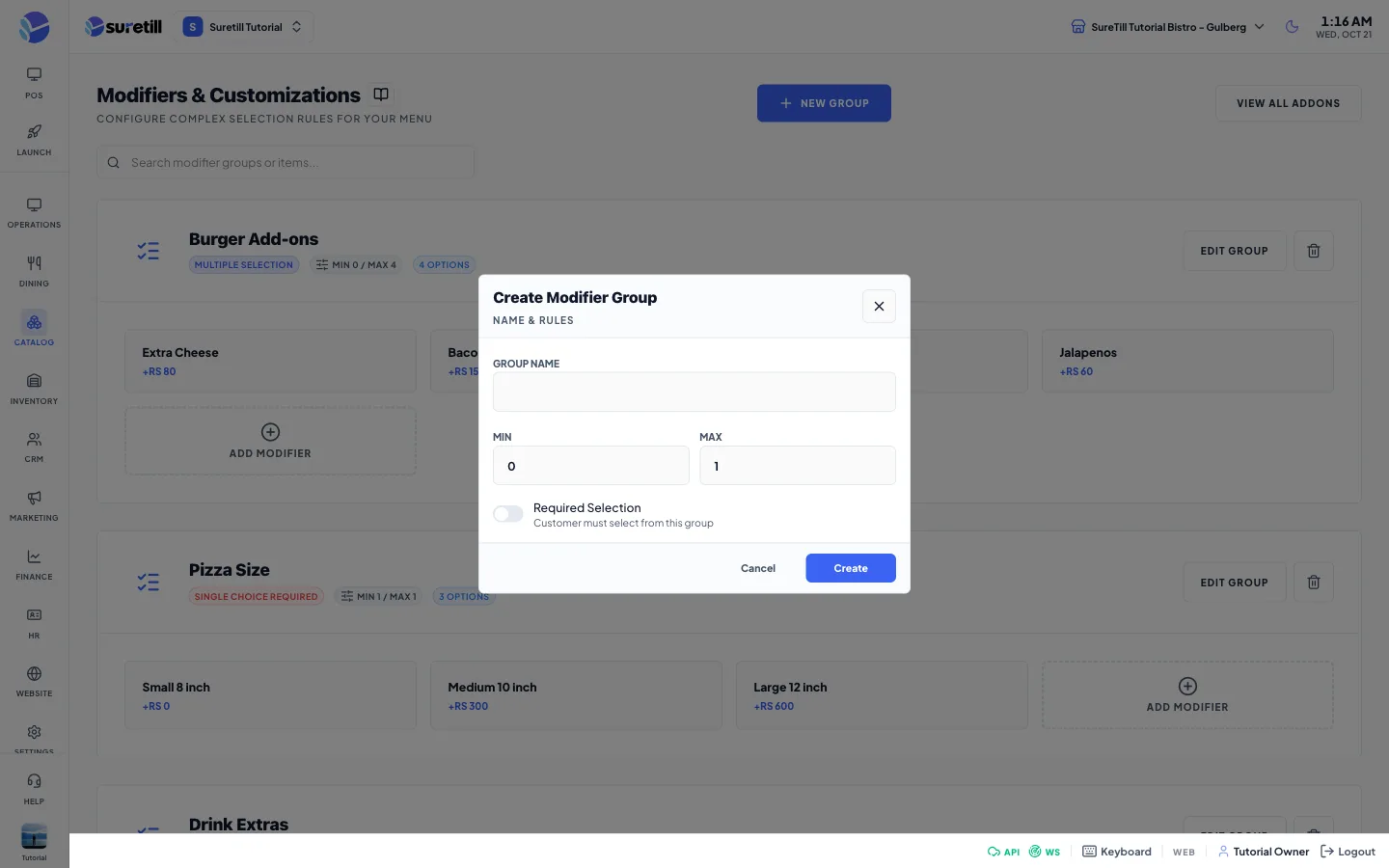Go to Operations in sidebar
The height and width of the screenshot is (868, 1389).
(34, 213)
